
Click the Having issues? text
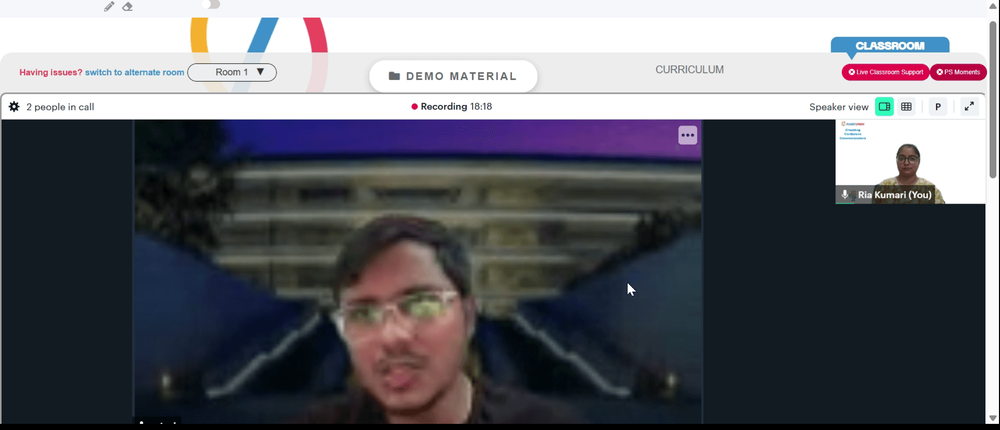(51, 72)
